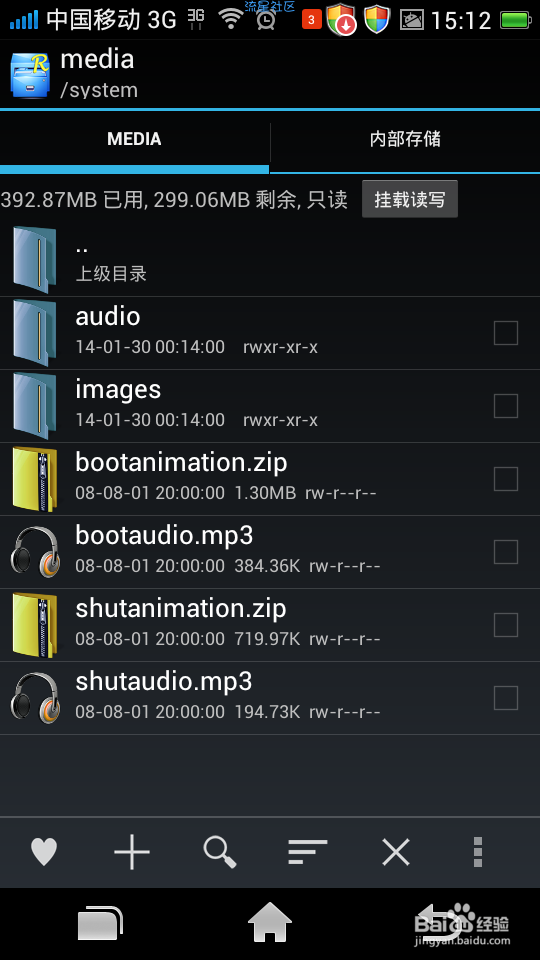Tap the plus icon to add new item
The height and width of the screenshot is (960, 540).
pos(132,852)
